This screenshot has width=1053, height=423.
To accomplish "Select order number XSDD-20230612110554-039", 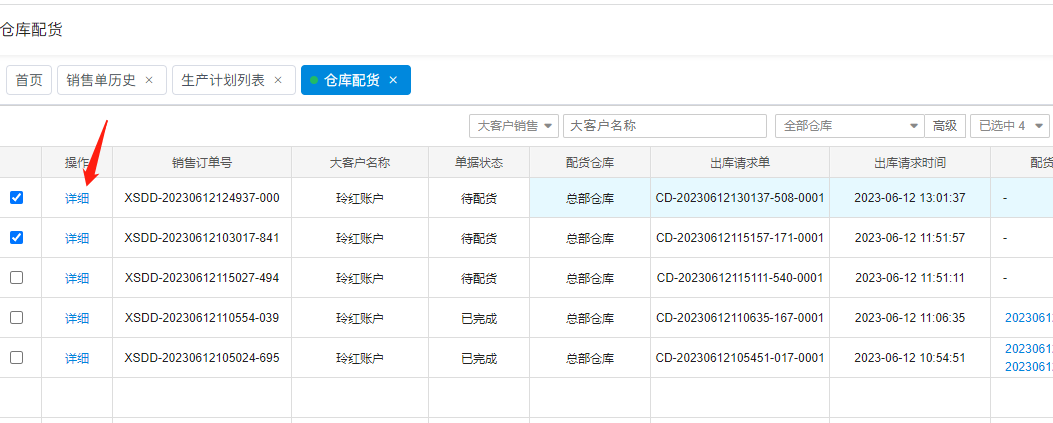I will pos(202,318).
